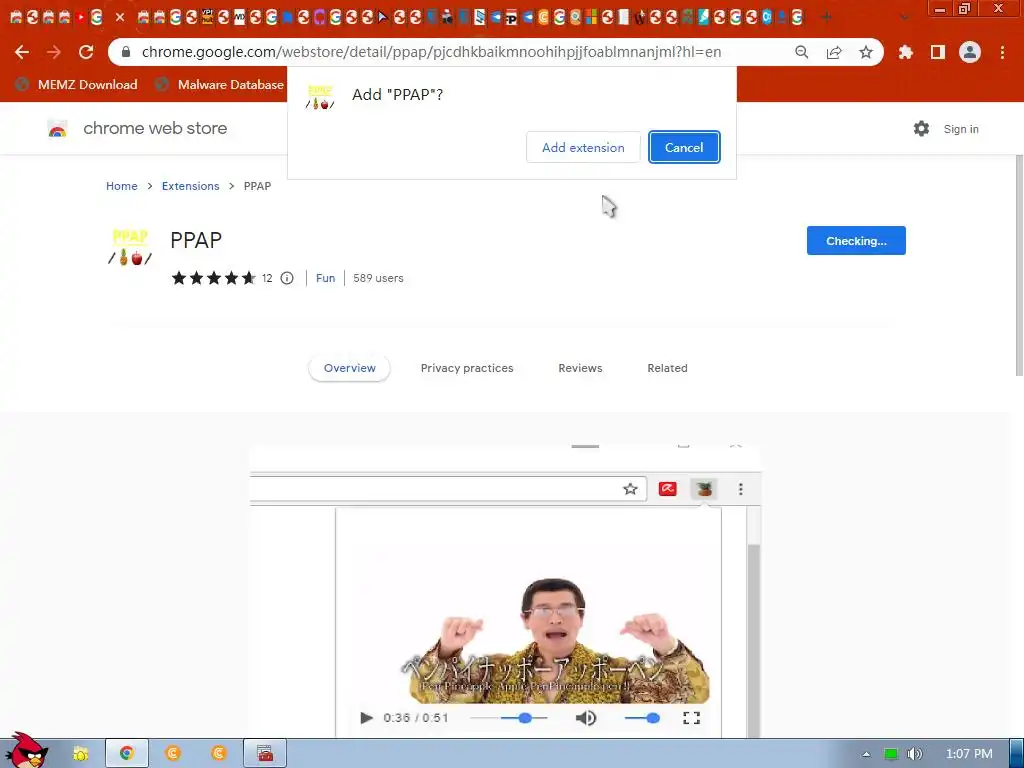1024x768 pixels.
Task: Click the browser forward arrow
Action: [54, 52]
